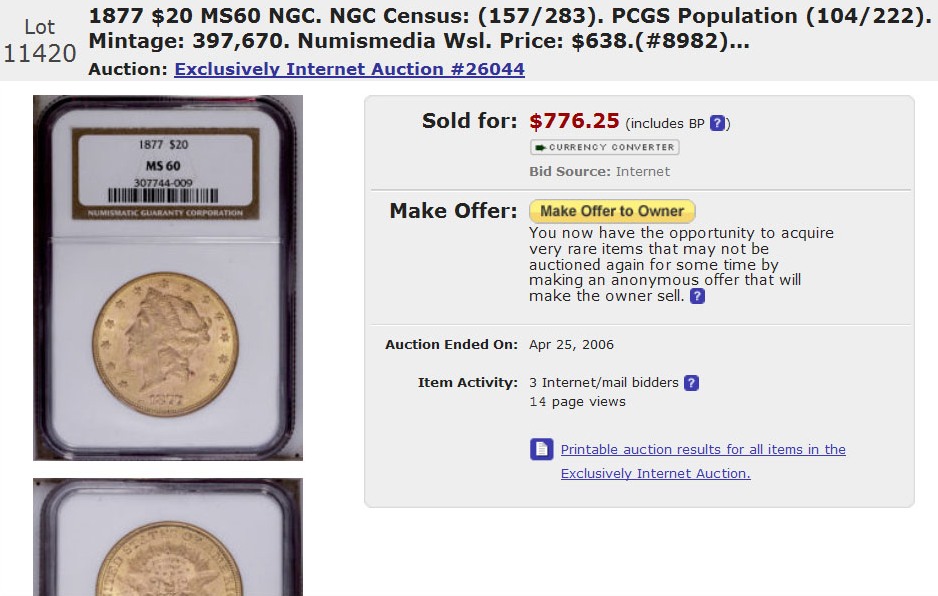This screenshot has width=938, height=596.
Task: Click the gold coin in the top image
Action: click(166, 345)
